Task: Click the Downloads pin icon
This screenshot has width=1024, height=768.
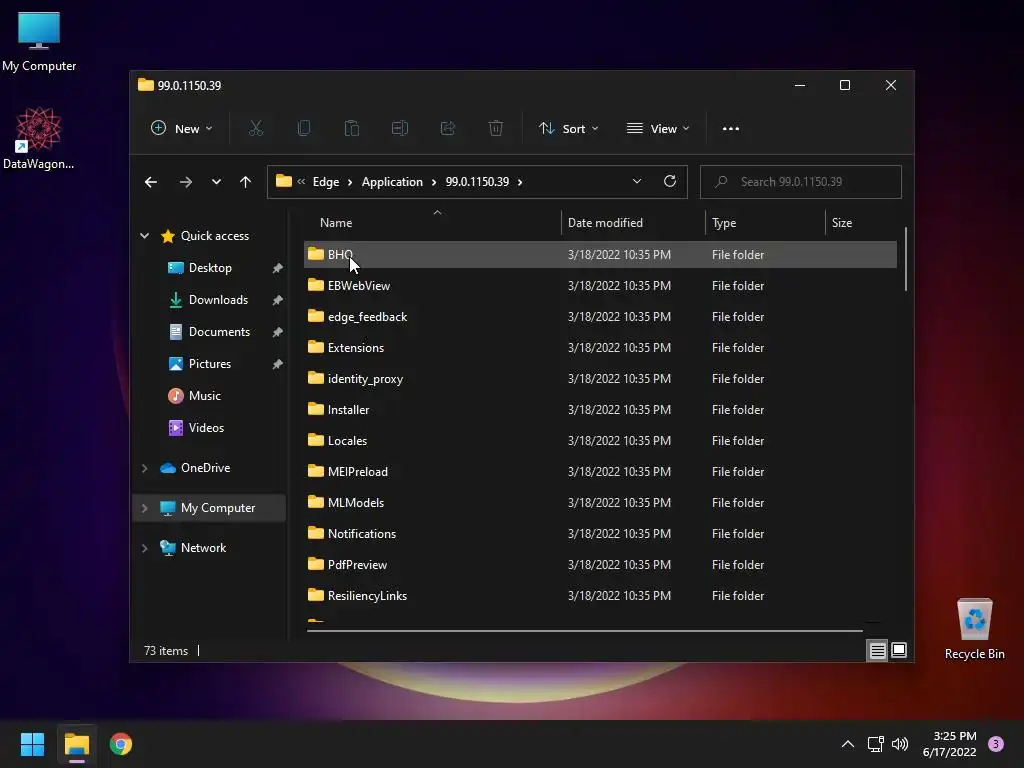Action: click(x=278, y=300)
